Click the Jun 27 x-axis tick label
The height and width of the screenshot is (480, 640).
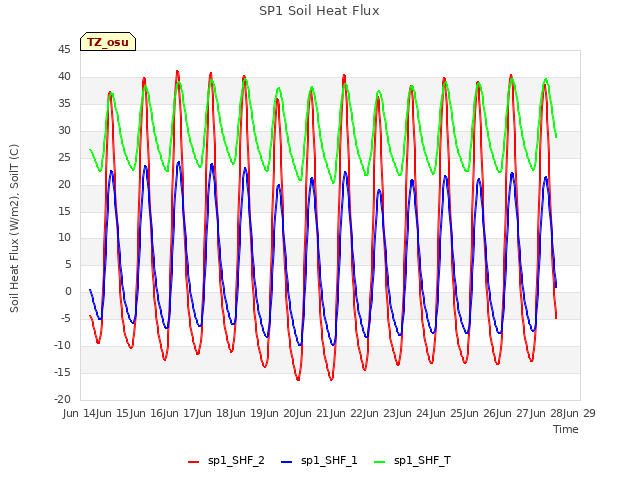(514, 413)
